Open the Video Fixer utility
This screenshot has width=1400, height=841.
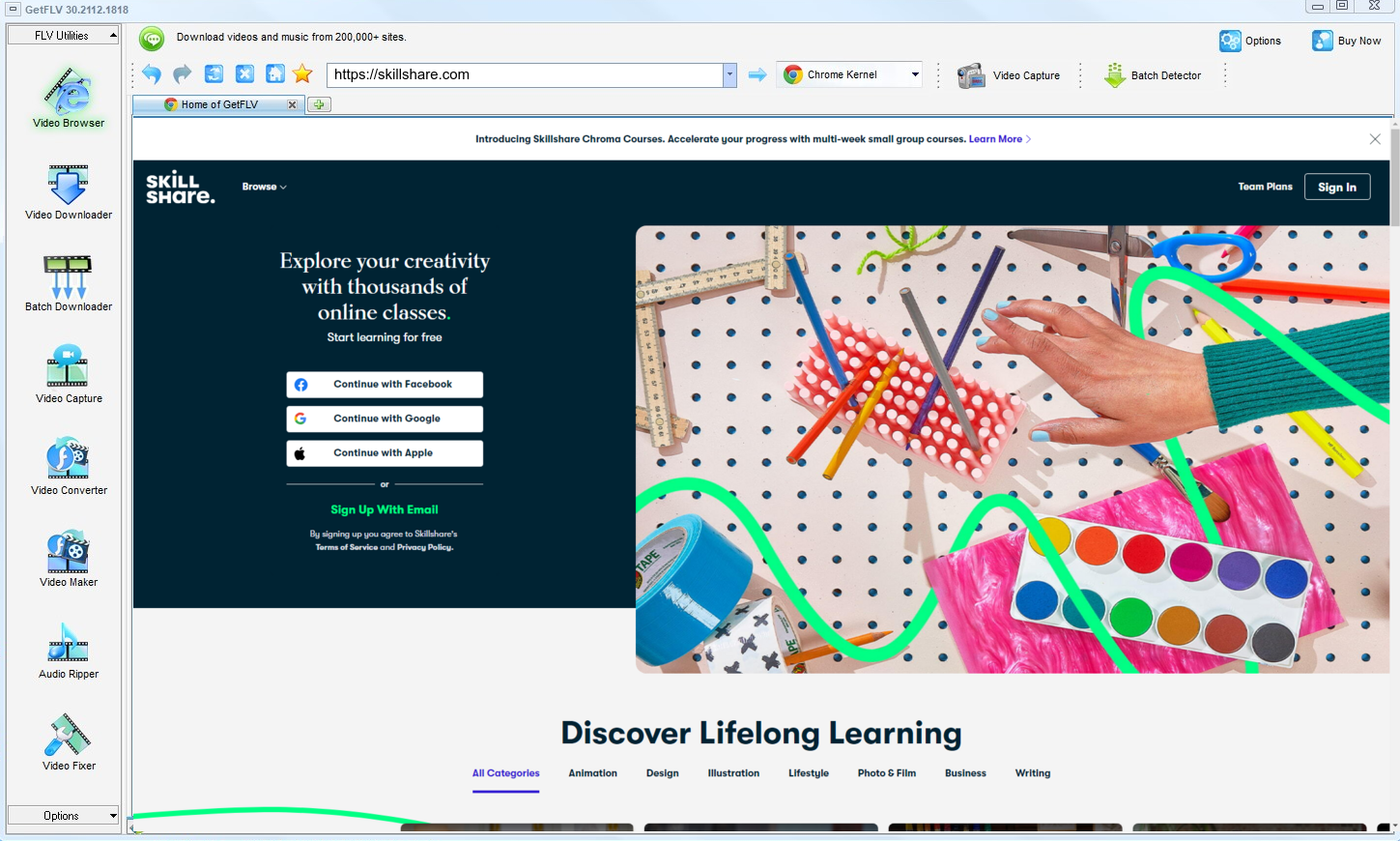(69, 742)
